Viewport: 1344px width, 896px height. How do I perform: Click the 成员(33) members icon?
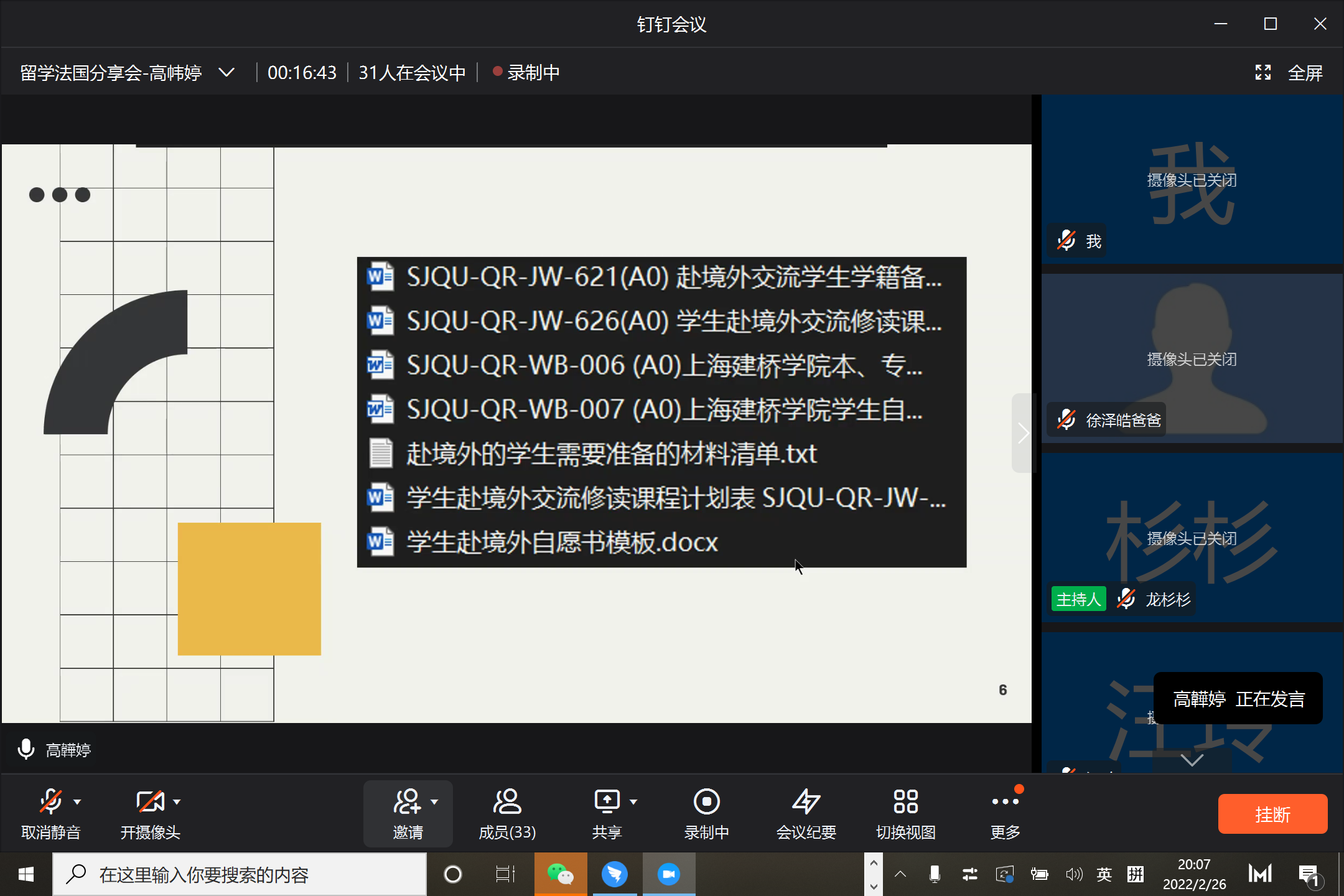[x=507, y=803]
